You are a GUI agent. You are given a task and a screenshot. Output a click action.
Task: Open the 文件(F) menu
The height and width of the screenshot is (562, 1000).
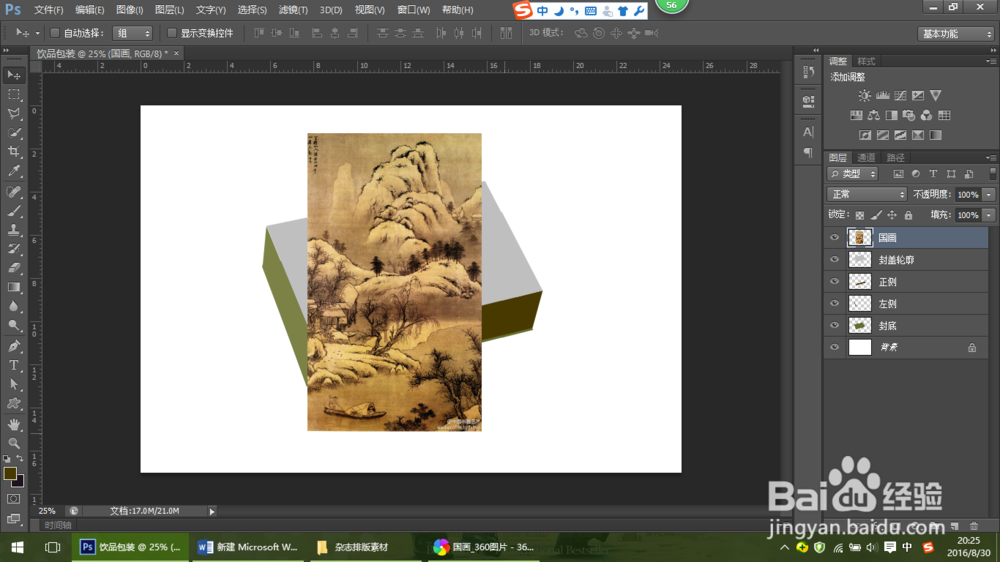point(48,10)
